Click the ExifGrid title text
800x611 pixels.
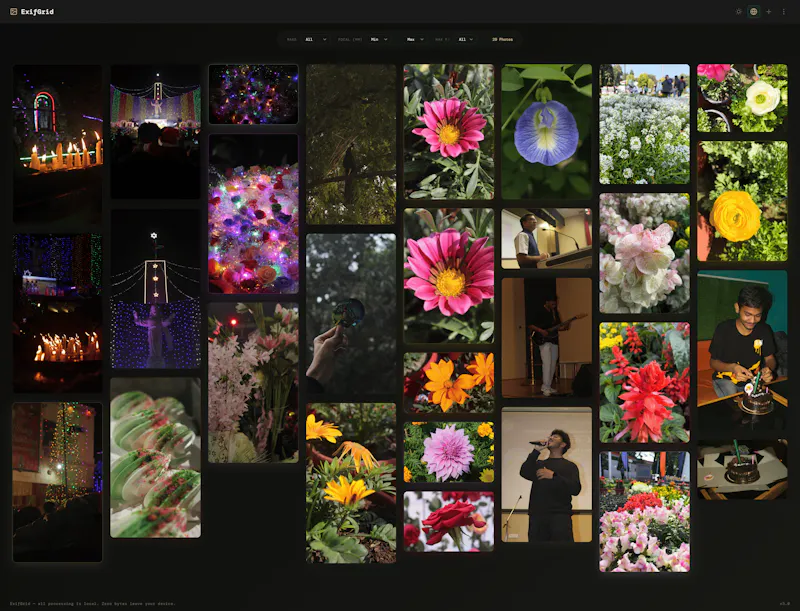pos(37,12)
